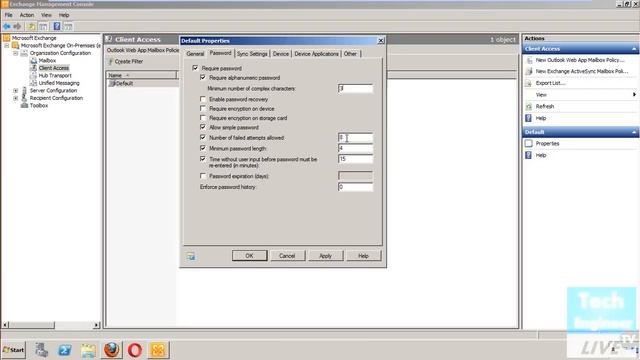Enable Require encryption on device

pyautogui.click(x=203, y=109)
